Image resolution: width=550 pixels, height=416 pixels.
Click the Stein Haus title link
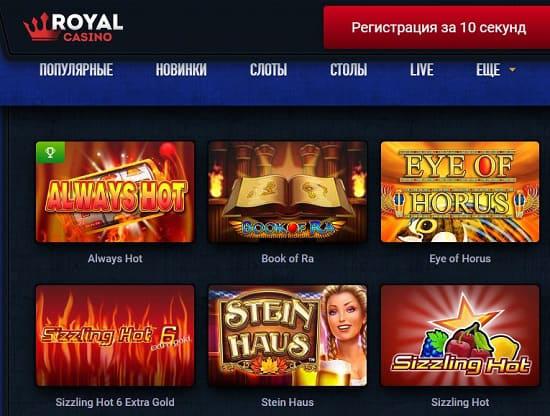[288, 402]
